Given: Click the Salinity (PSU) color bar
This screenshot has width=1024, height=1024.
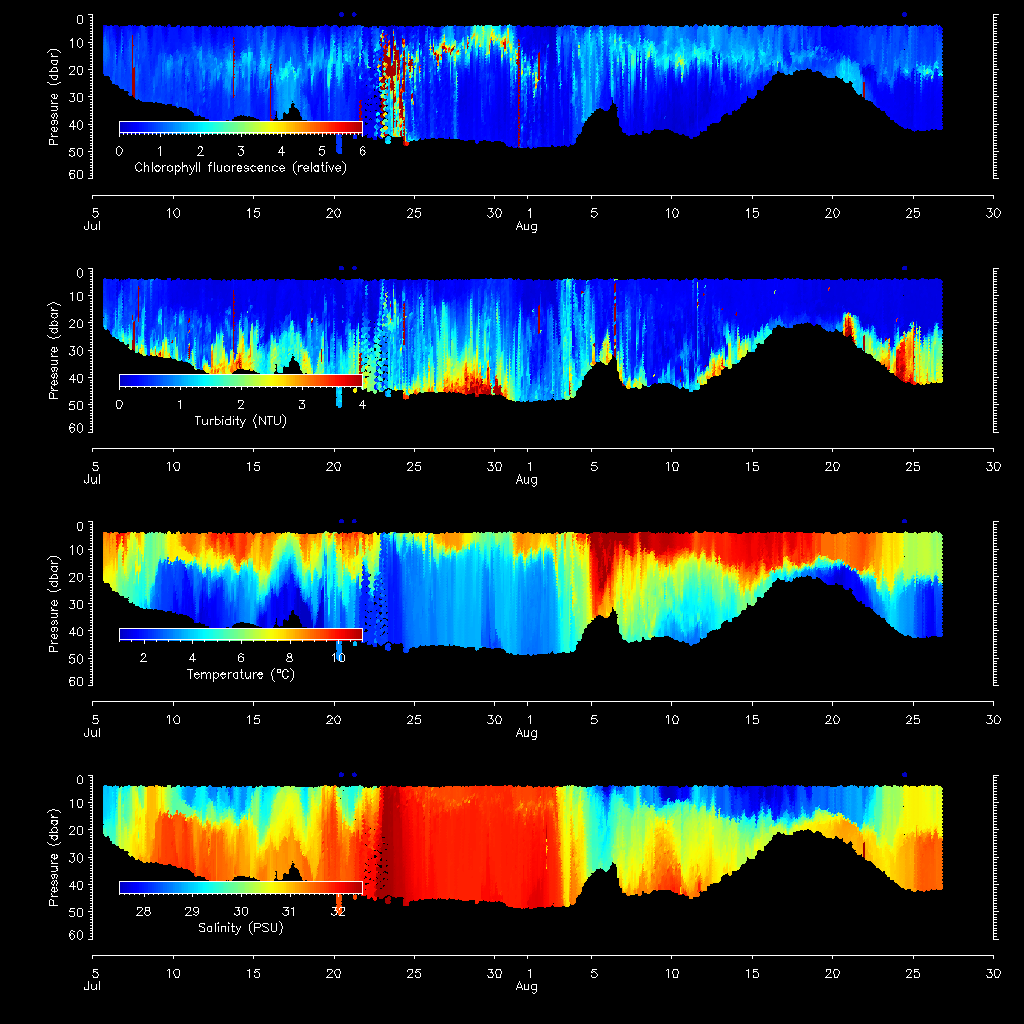Looking at the screenshot, I should (x=240, y=887).
